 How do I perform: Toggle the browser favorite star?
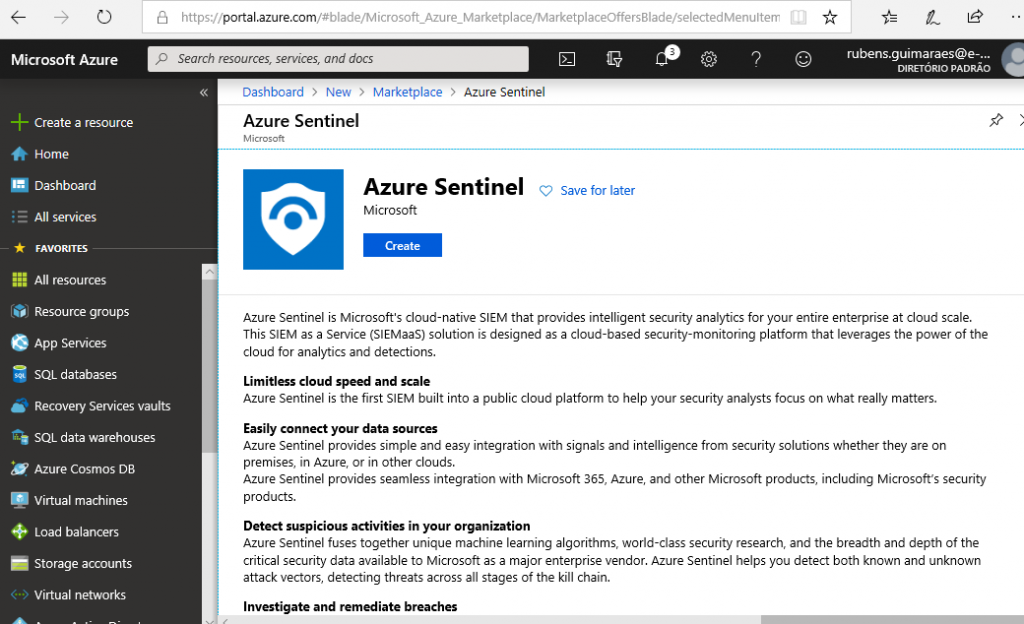pos(830,17)
